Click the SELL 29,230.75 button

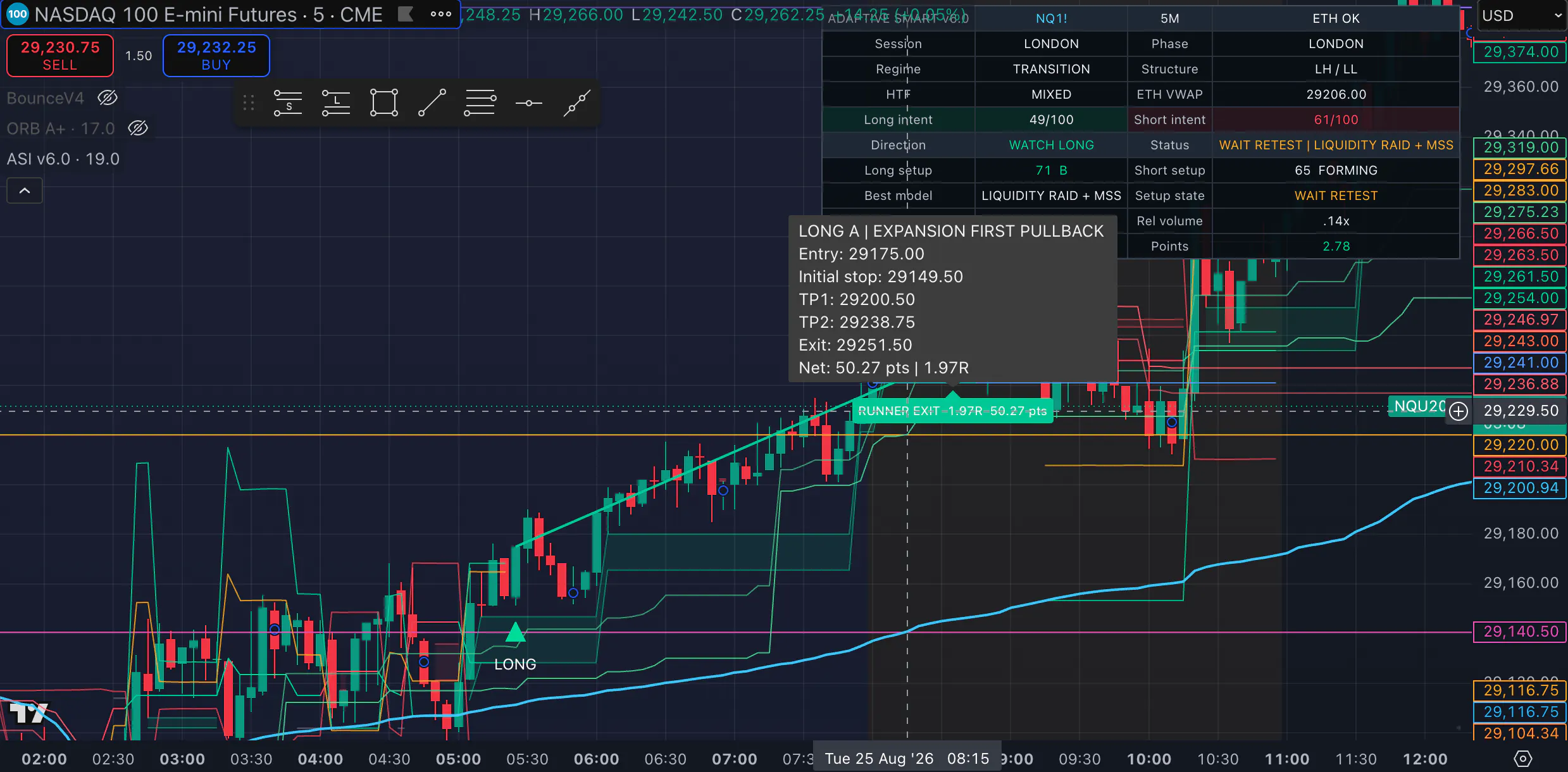(60, 56)
